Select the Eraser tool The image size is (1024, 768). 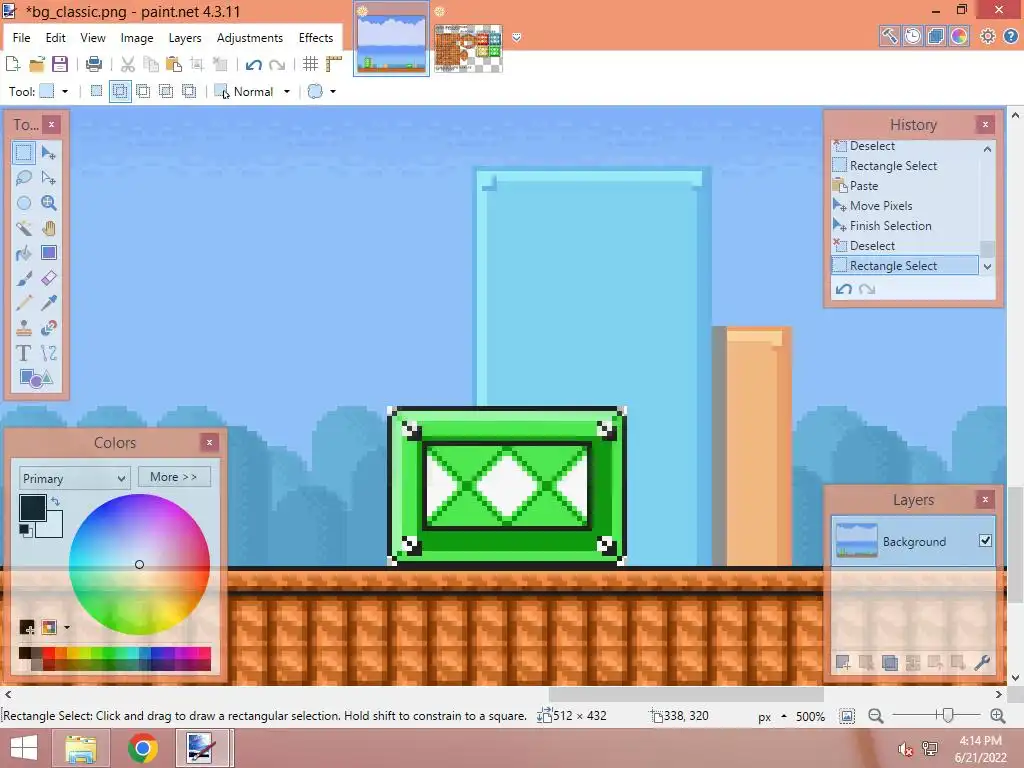(48, 278)
